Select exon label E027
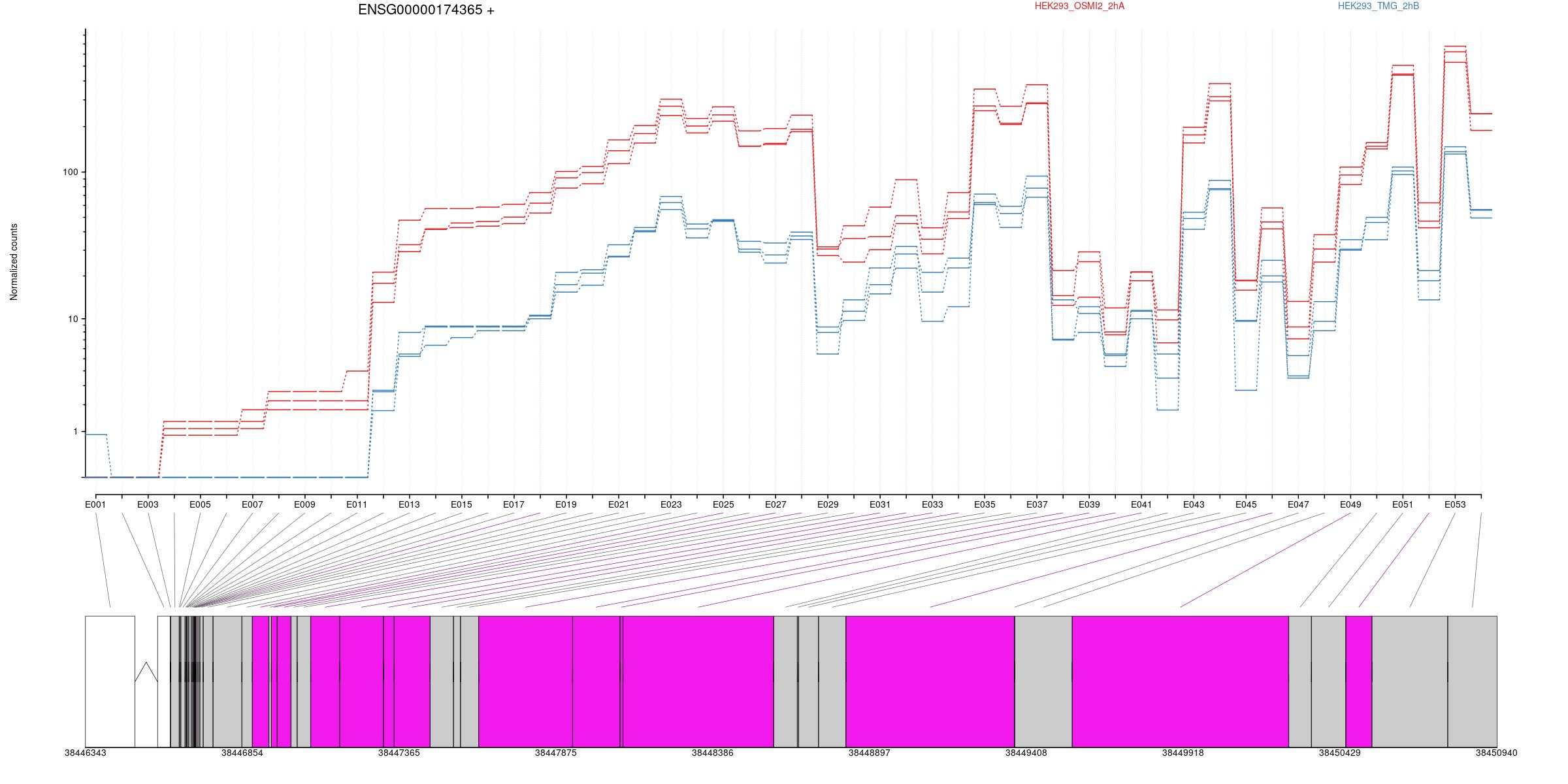 776,505
